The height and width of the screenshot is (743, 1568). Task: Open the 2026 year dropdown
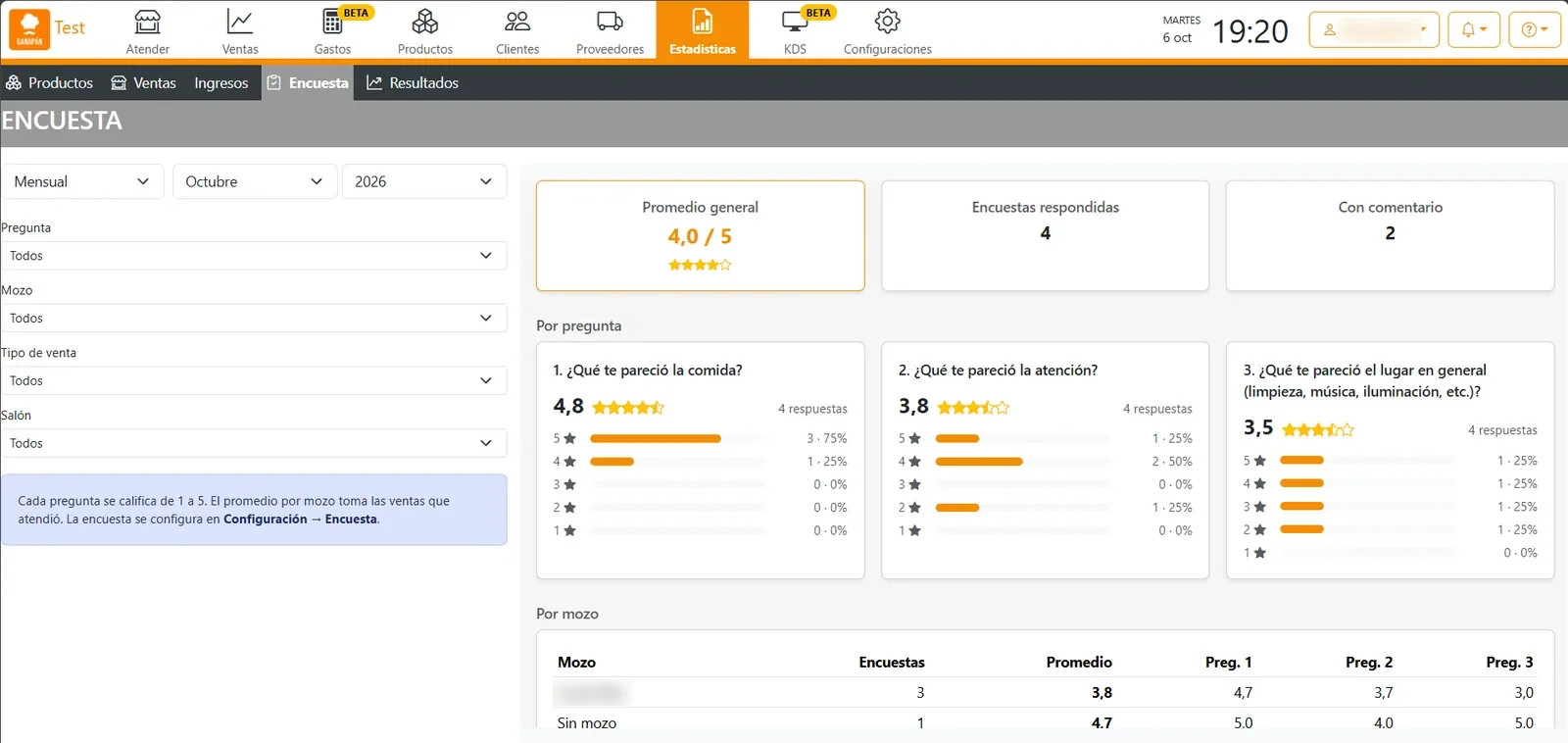pos(424,181)
